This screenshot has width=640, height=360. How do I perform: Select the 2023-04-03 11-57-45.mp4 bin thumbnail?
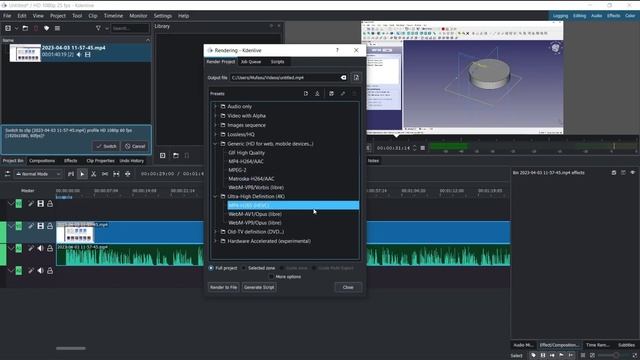(x=25, y=53)
